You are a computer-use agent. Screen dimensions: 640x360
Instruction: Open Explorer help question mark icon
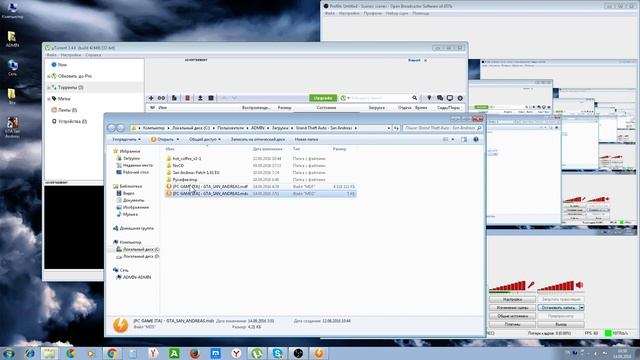click(x=476, y=140)
